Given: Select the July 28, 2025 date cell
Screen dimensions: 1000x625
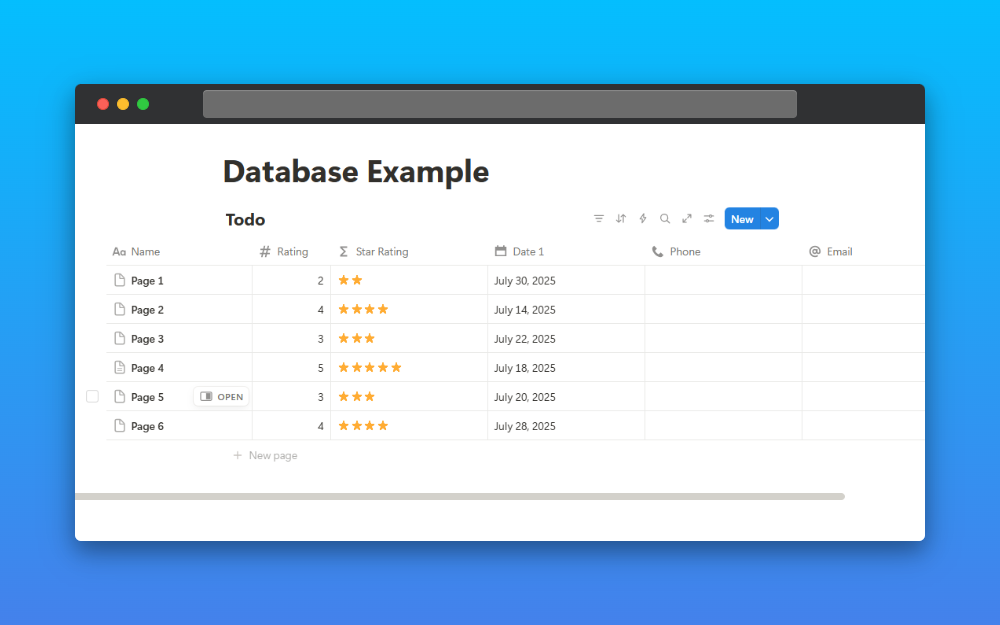Looking at the screenshot, I should 566,426.
